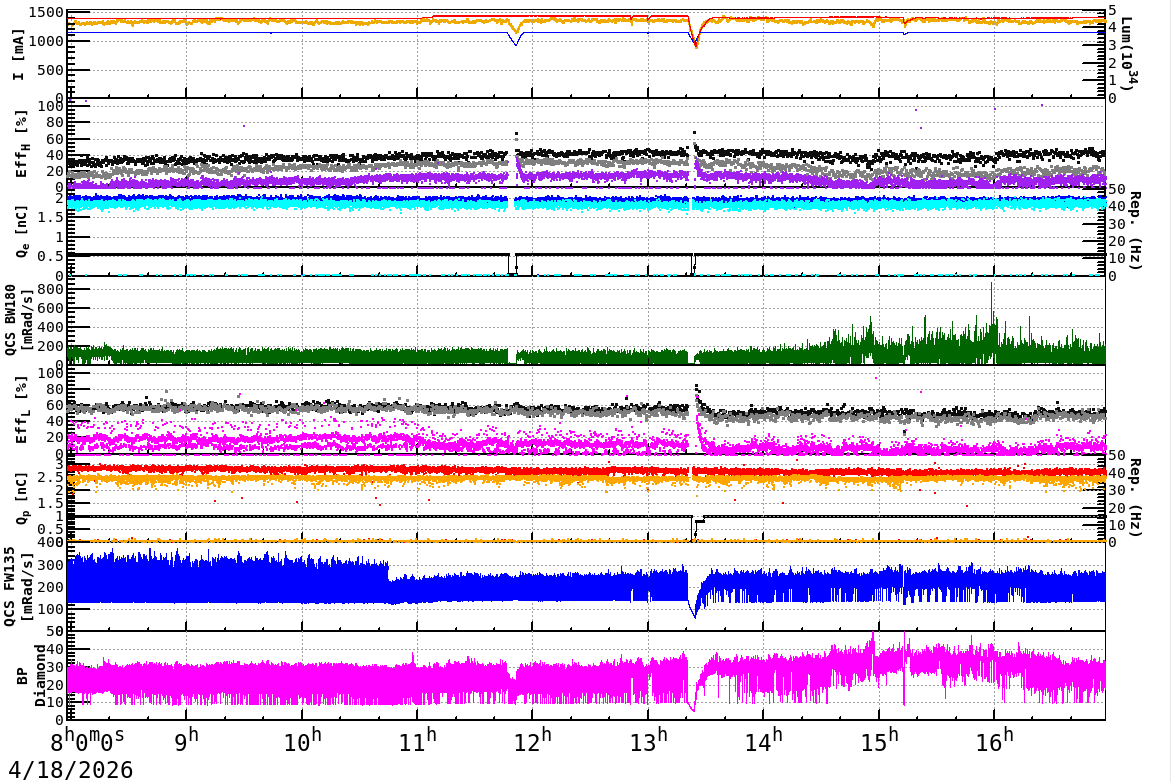
Task: Click 'Rep. (Hz)' label beside Q_e panel
Action: (x=1135, y=231)
